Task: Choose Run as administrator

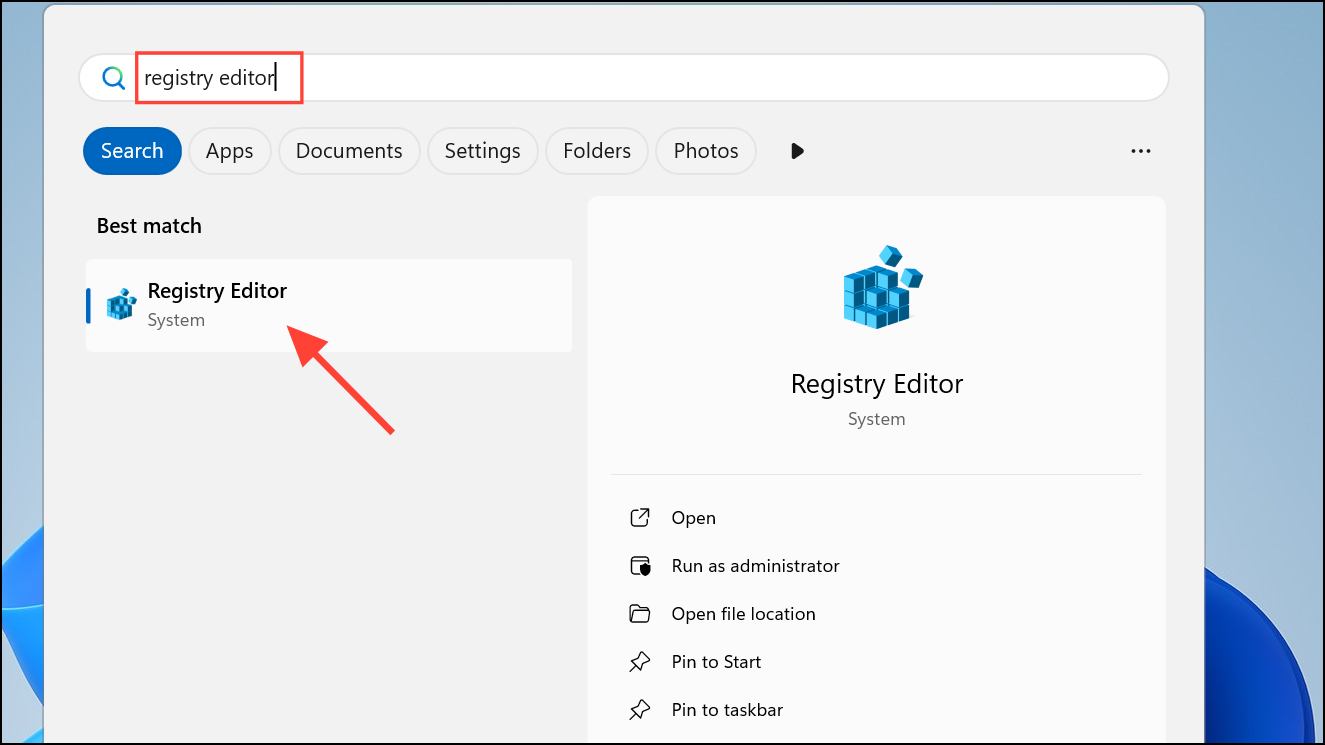Action: [x=755, y=566]
